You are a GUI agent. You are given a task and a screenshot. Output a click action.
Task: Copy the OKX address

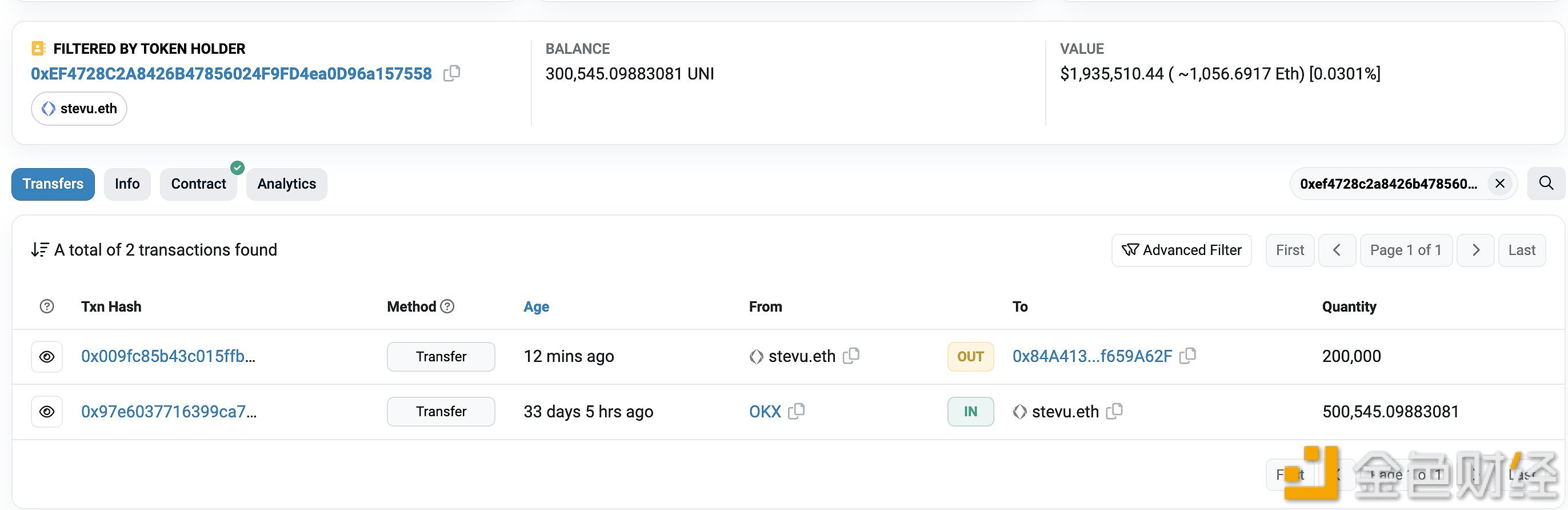tap(796, 411)
